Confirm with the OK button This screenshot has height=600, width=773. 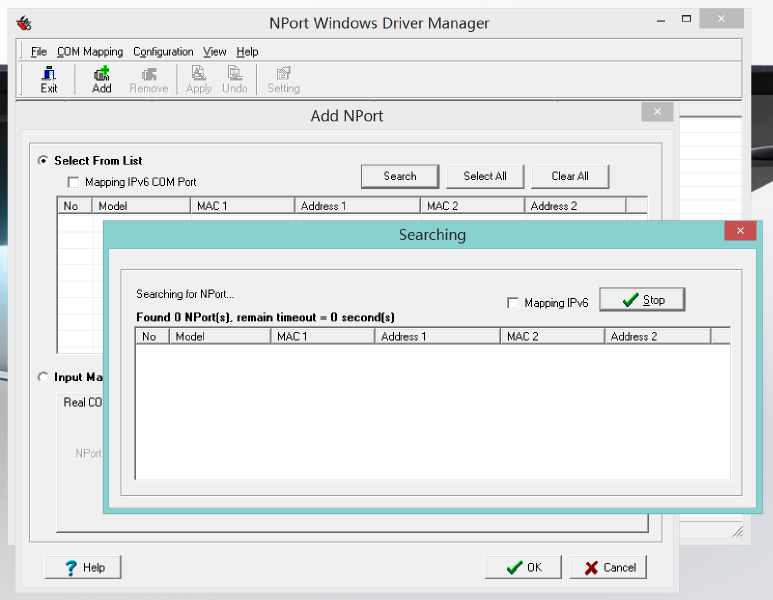523,567
